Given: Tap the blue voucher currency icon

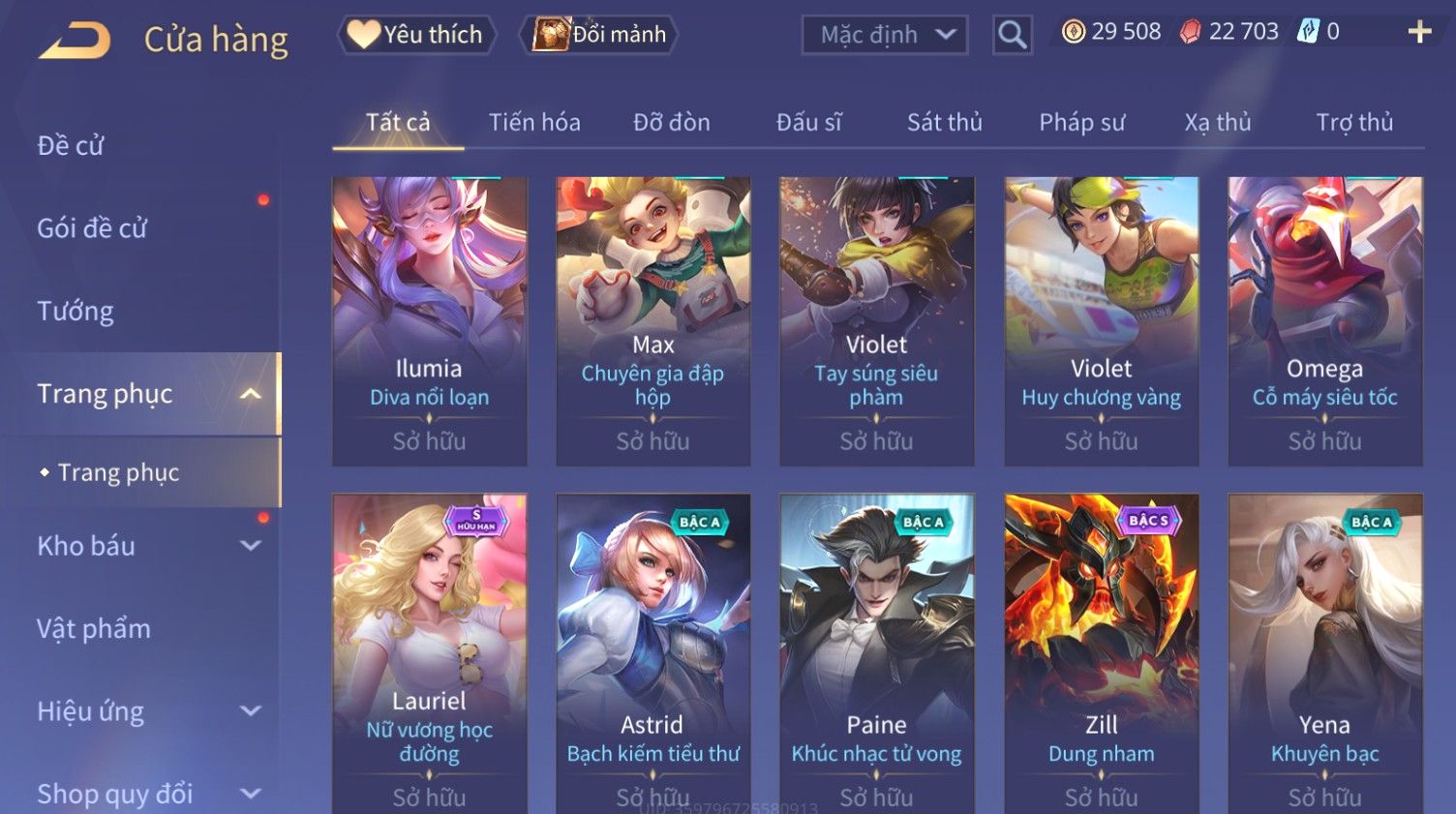Looking at the screenshot, I should click(x=1308, y=32).
